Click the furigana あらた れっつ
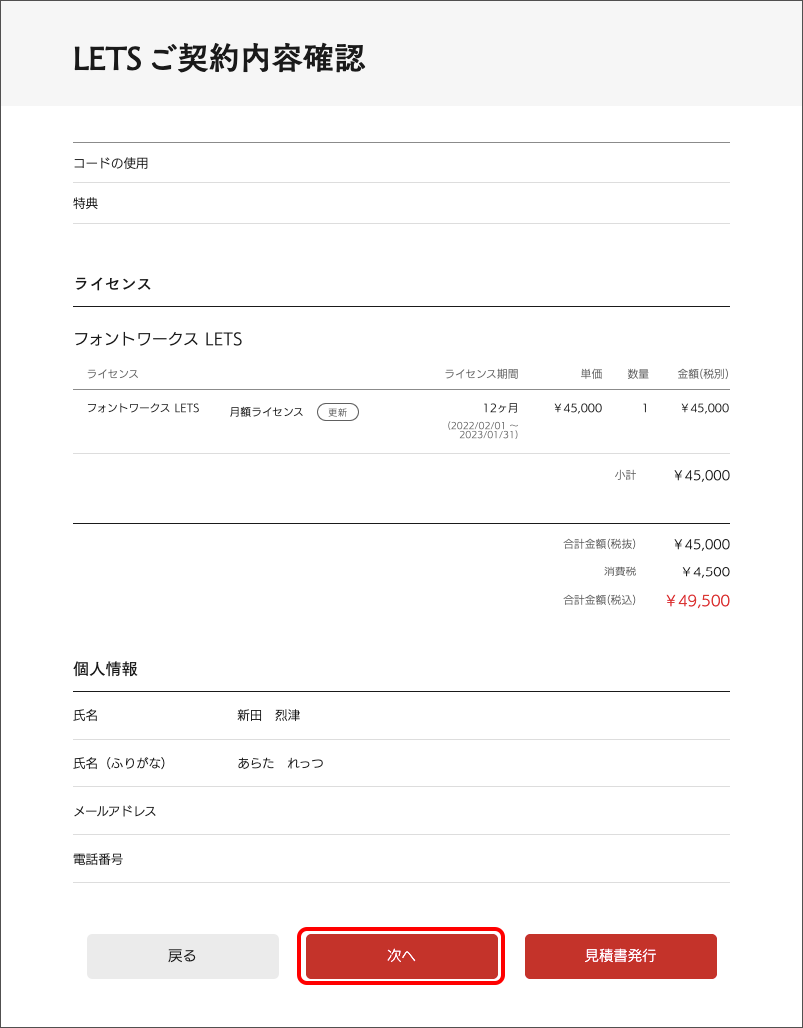The height and width of the screenshot is (1028, 803). pos(280,764)
